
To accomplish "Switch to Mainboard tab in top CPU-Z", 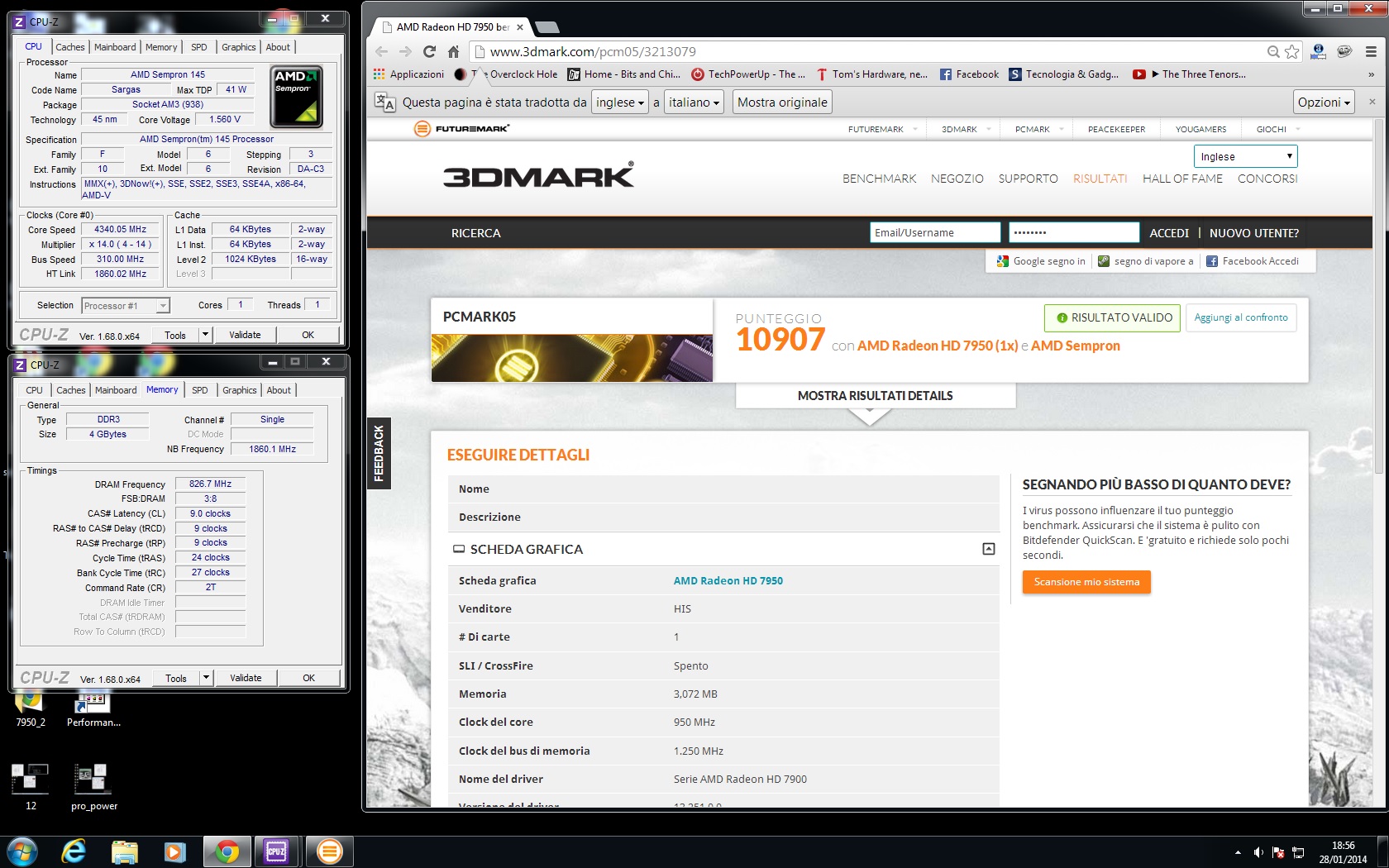I will [x=115, y=47].
